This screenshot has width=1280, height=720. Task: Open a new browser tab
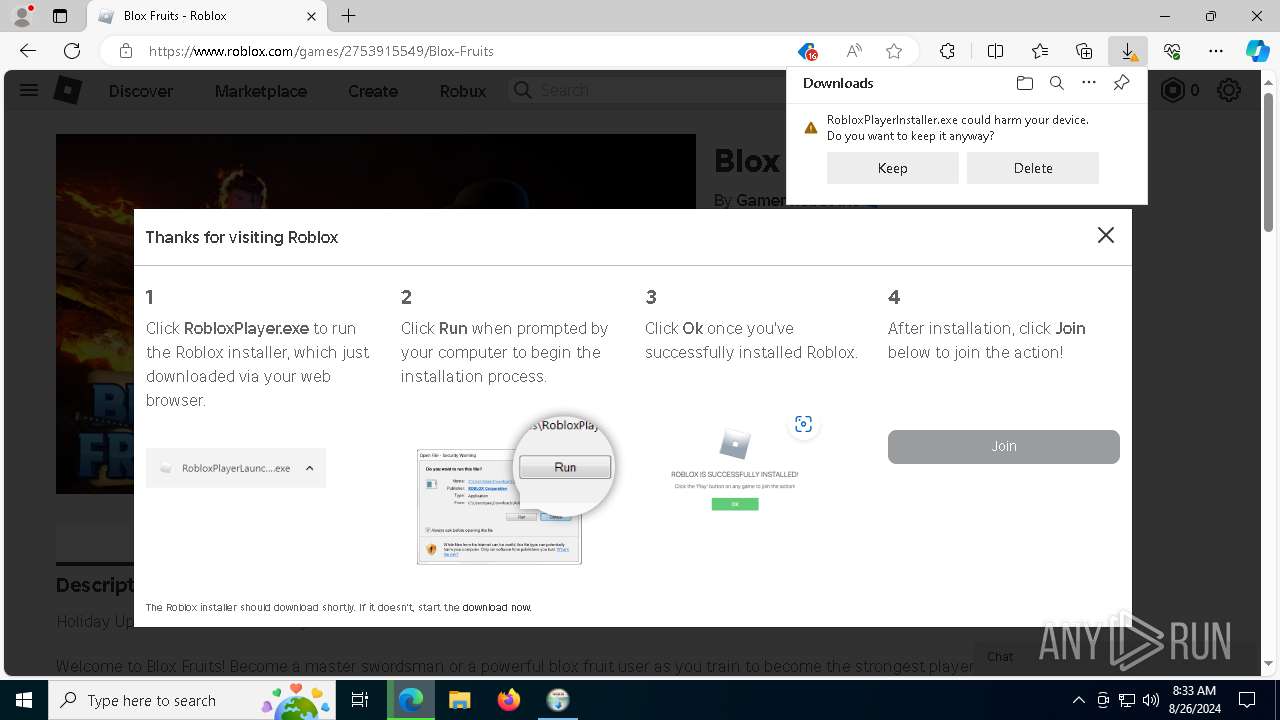(x=348, y=16)
